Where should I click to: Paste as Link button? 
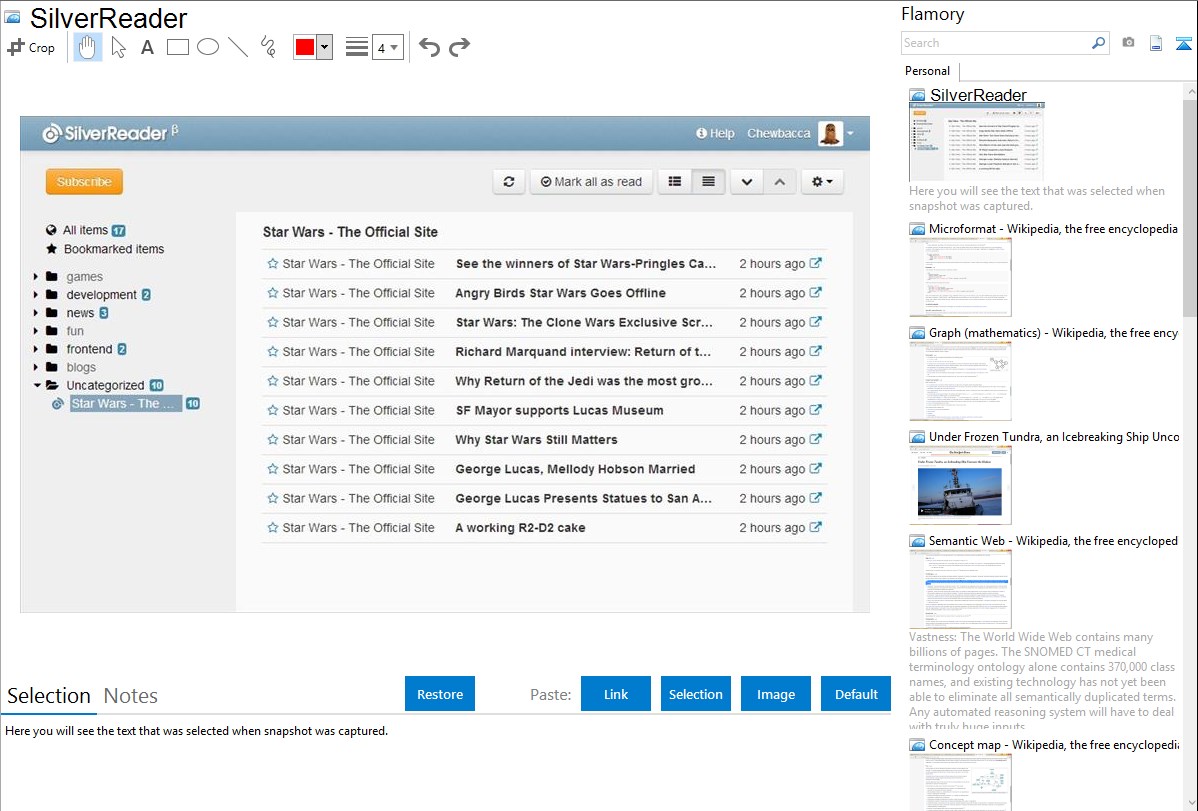616,694
